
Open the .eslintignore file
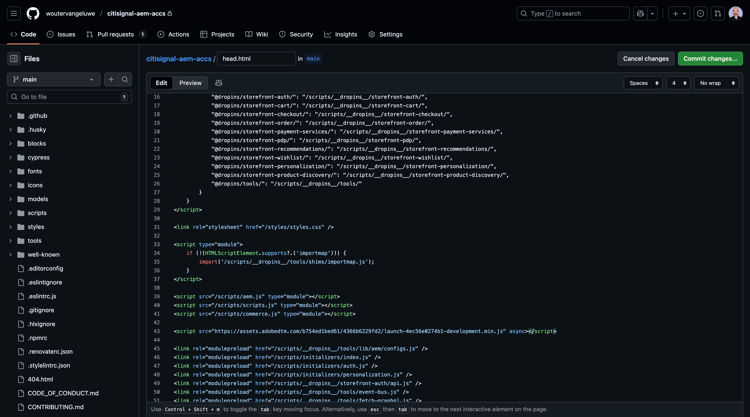[44, 282]
